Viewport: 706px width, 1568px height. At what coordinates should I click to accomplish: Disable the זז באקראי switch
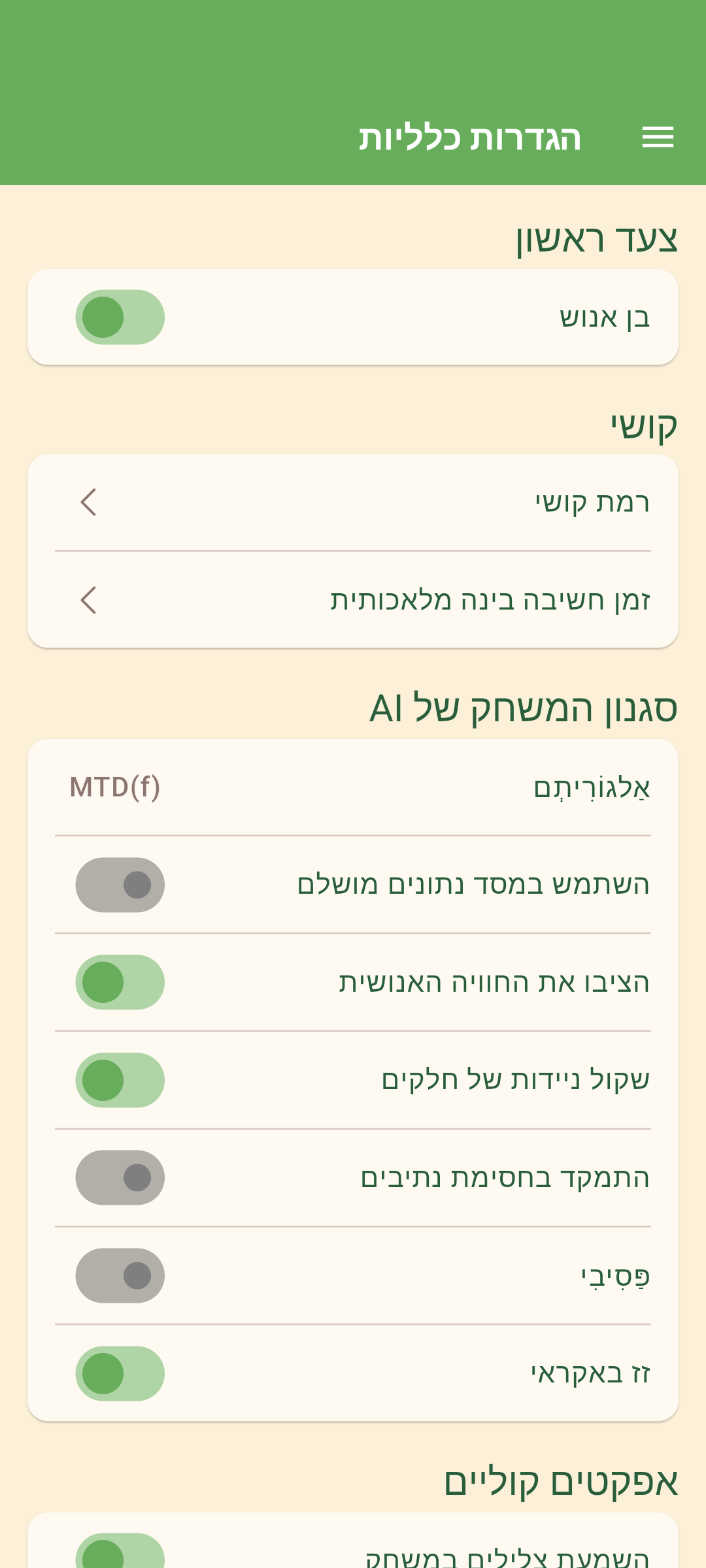click(120, 1373)
